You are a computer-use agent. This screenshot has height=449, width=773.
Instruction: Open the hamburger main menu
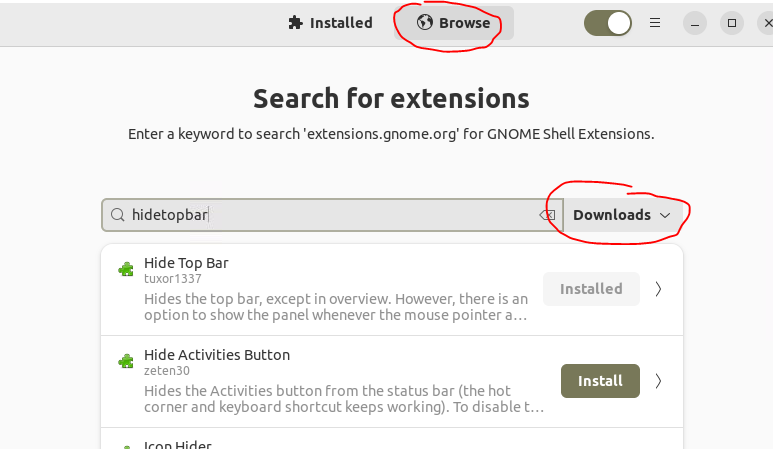pyautogui.click(x=656, y=23)
